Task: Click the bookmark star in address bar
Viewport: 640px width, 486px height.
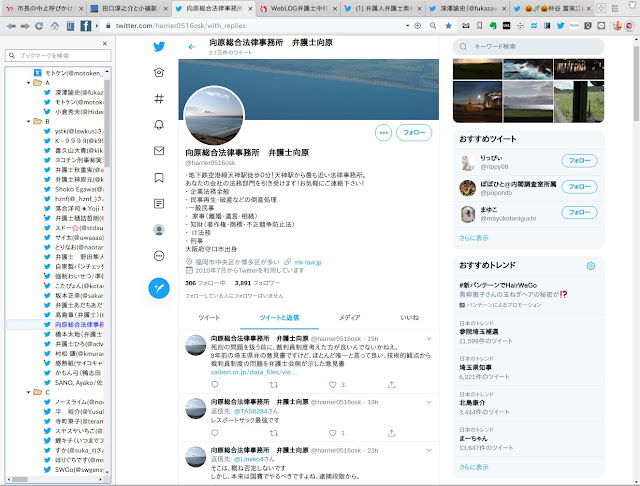Action: pyautogui.click(x=449, y=26)
